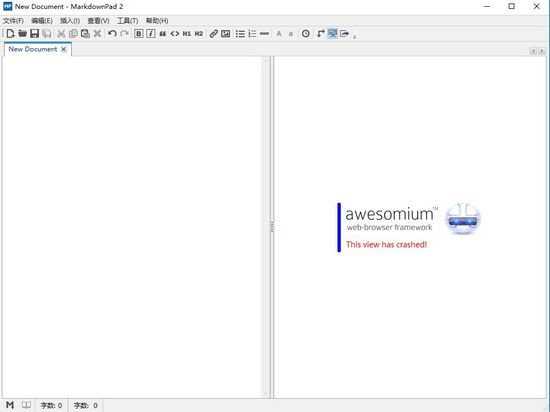Click the right tab scroll arrow

542,51
